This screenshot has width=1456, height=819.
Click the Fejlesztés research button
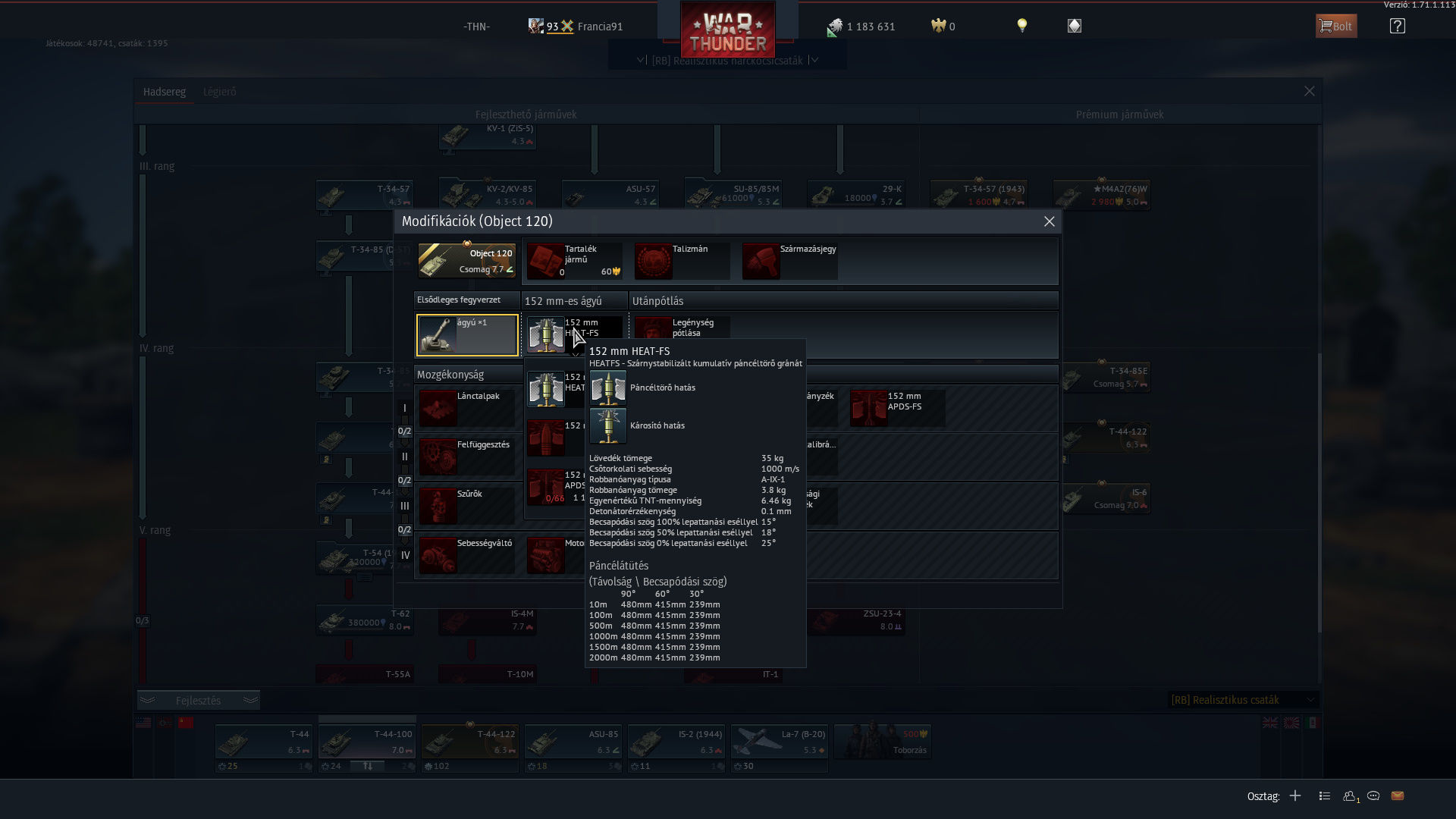198,701
